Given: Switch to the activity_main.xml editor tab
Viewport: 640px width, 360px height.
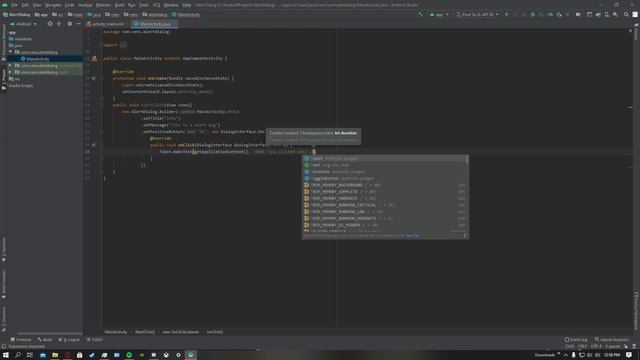Looking at the screenshot, I should point(107,24).
